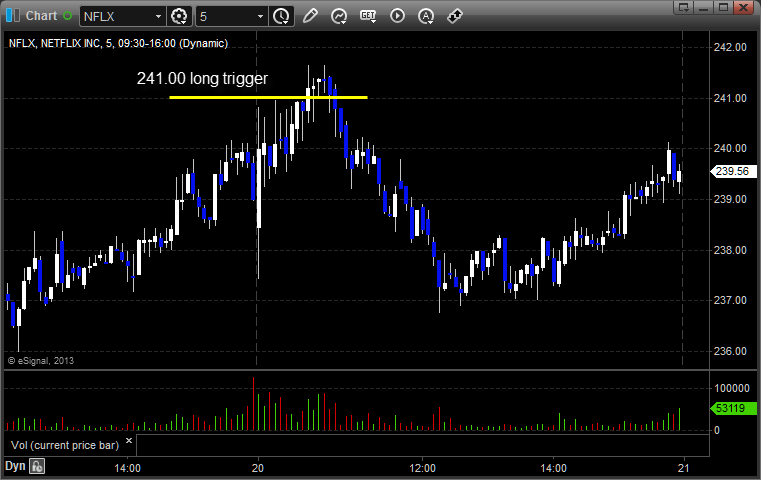Open the NFLX symbol dropdown arrow
The height and width of the screenshot is (480, 761).
click(x=158, y=17)
